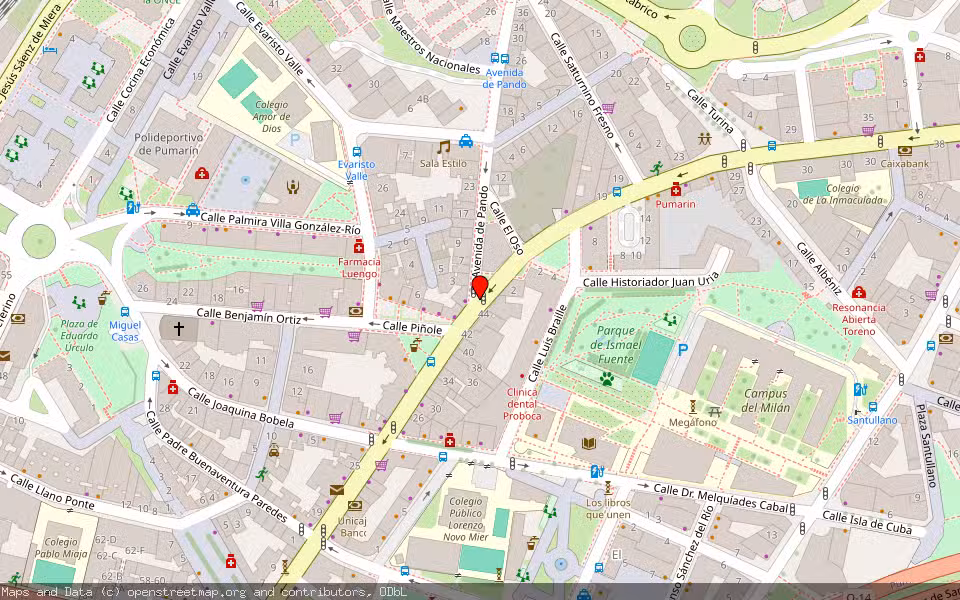960x600 pixels.
Task: Click the Resonancia Abierta Toreno clinic icon
Action: coord(859,292)
